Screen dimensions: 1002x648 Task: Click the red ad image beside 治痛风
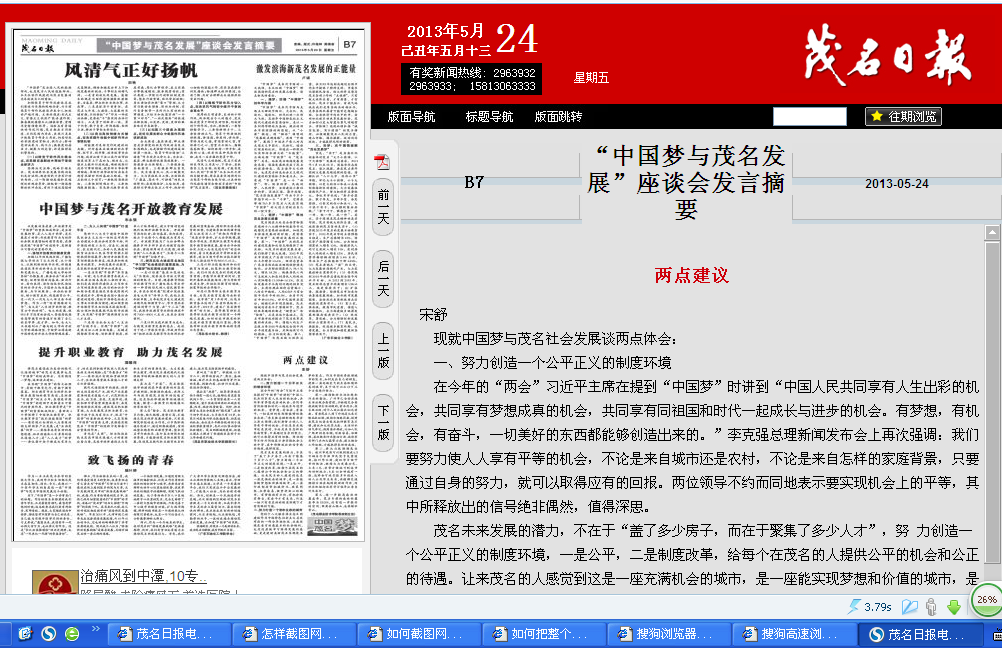point(55,582)
